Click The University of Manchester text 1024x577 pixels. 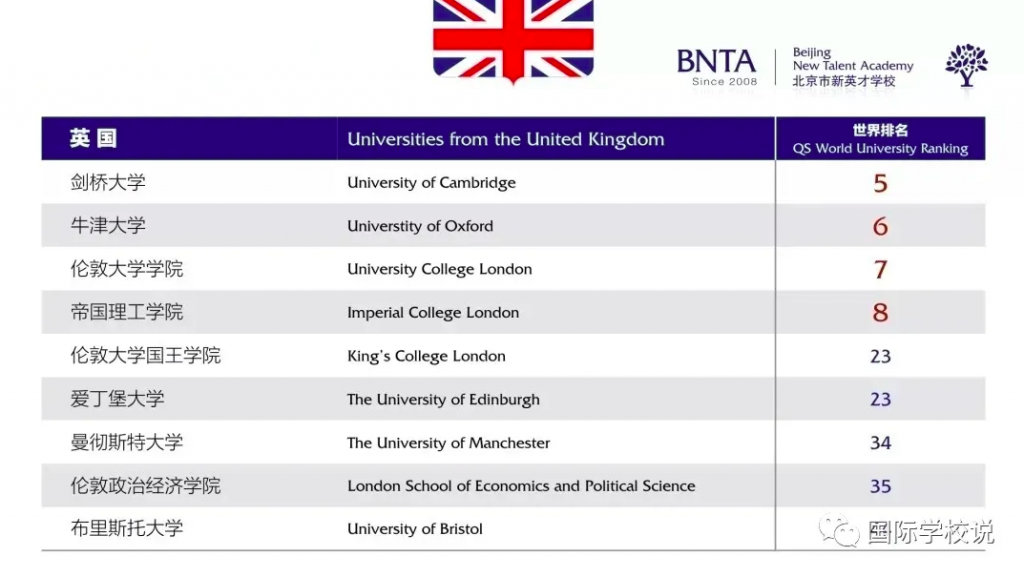449,443
